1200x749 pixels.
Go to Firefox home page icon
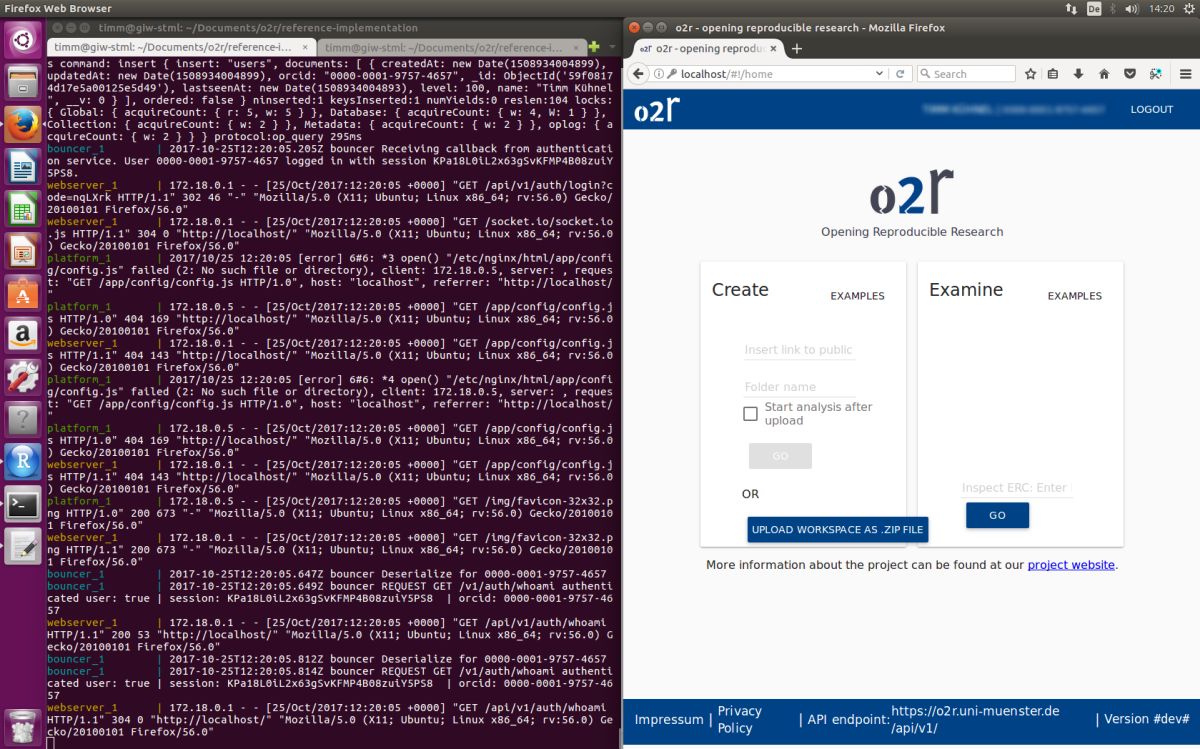click(x=1104, y=73)
